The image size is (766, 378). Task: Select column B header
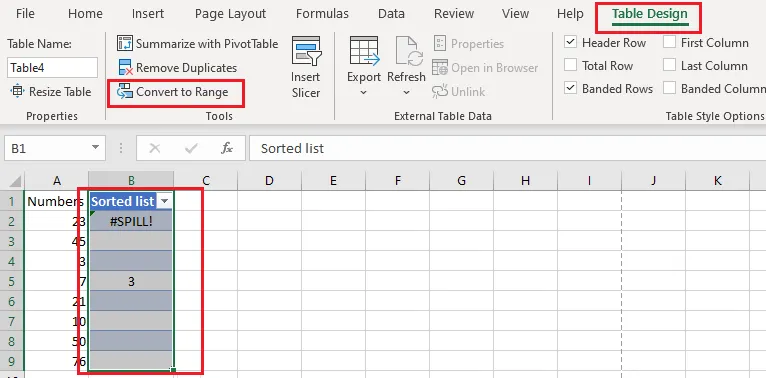point(131,181)
